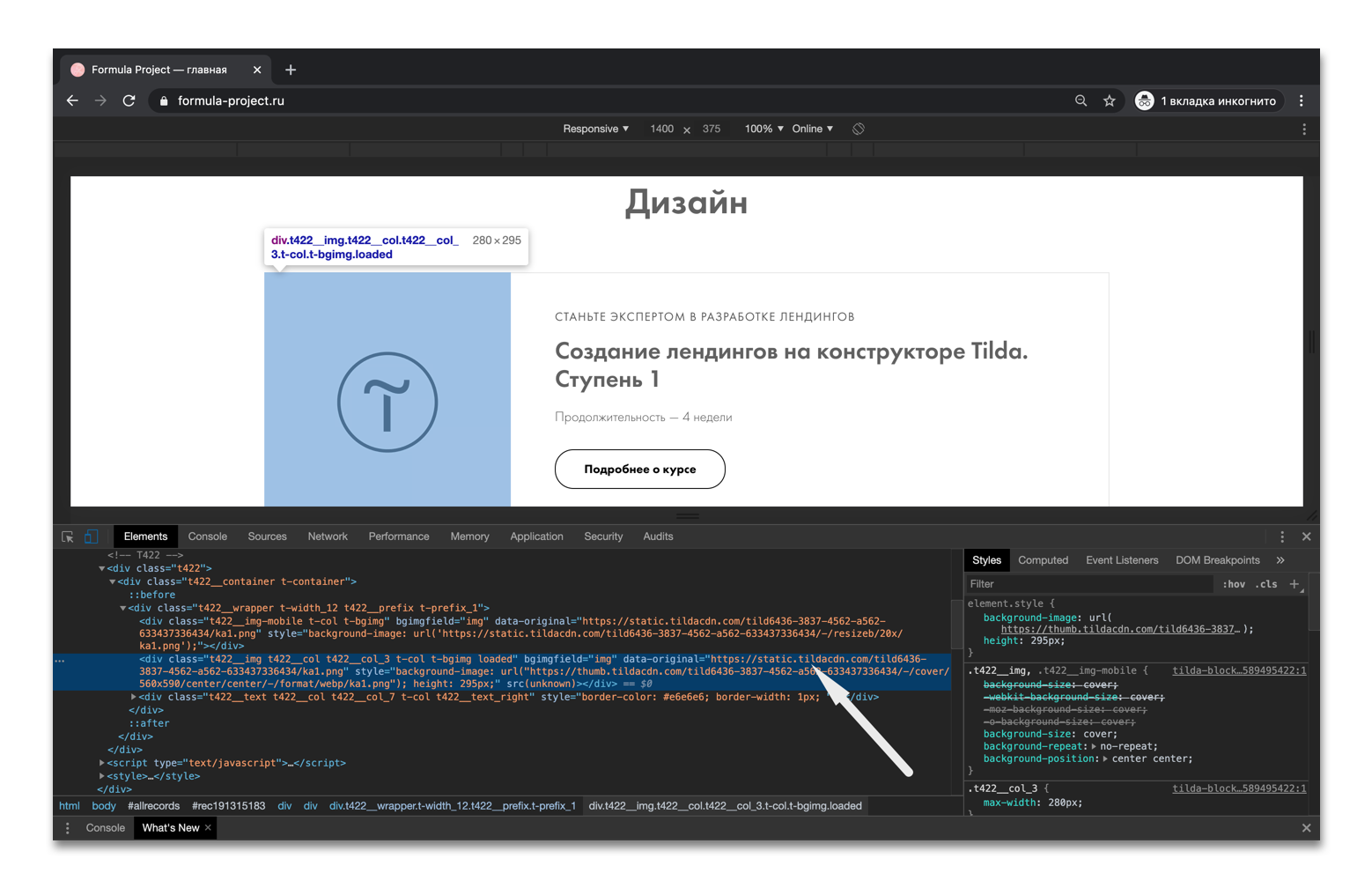Image resolution: width=1372 pixels, height=888 pixels.
Task: Open the Memory tab
Action: tap(469, 536)
